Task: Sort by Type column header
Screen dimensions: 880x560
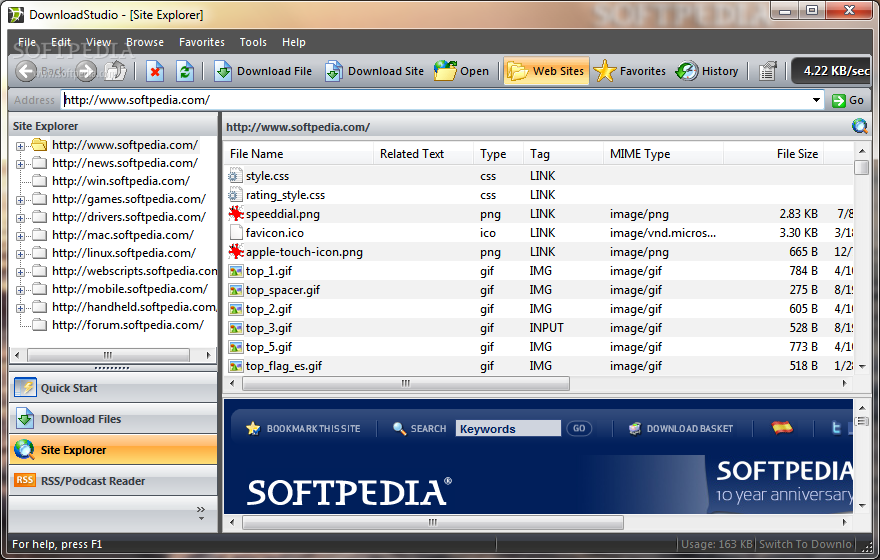Action: (x=499, y=154)
